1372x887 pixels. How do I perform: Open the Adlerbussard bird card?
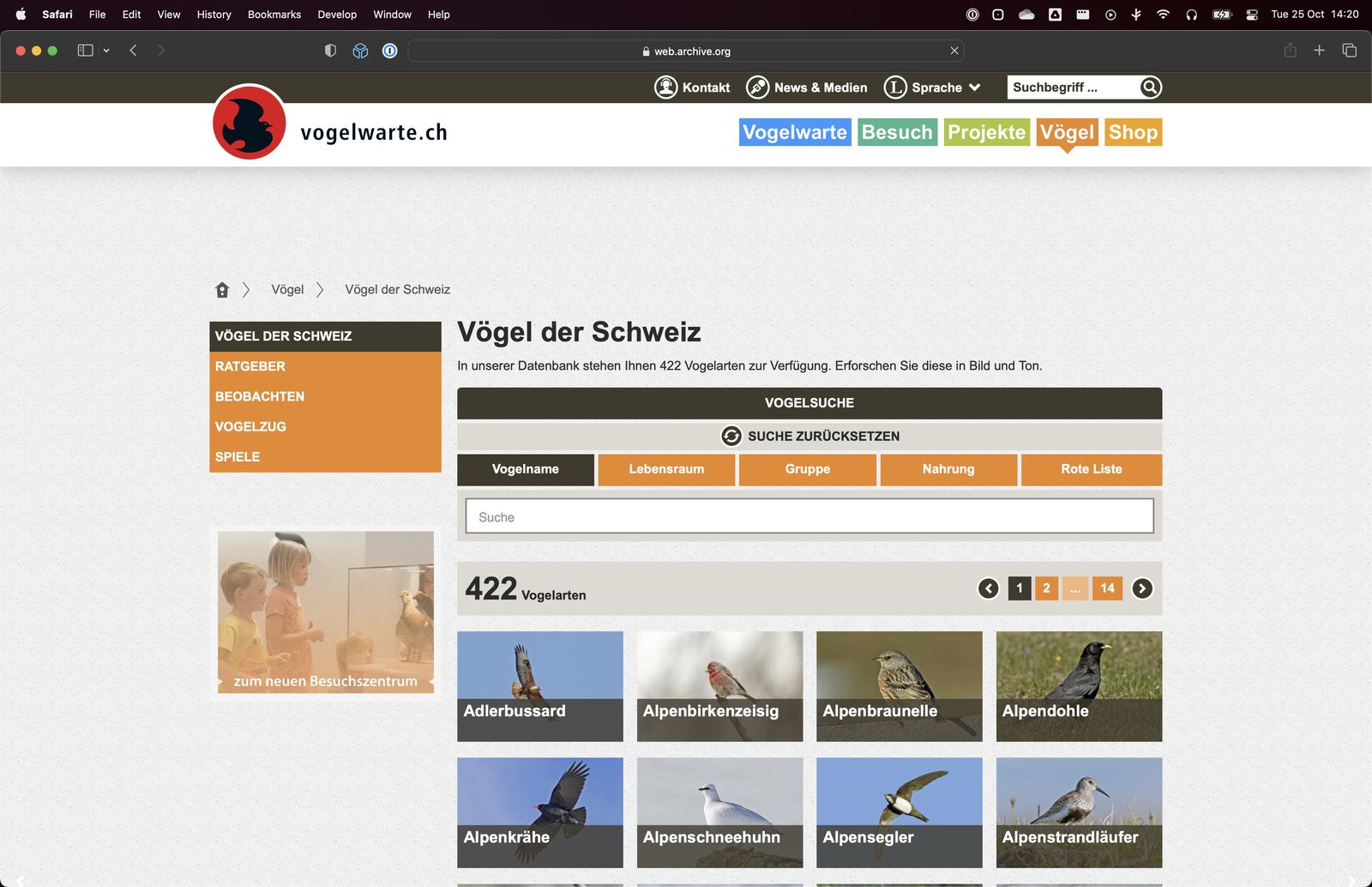(x=540, y=686)
